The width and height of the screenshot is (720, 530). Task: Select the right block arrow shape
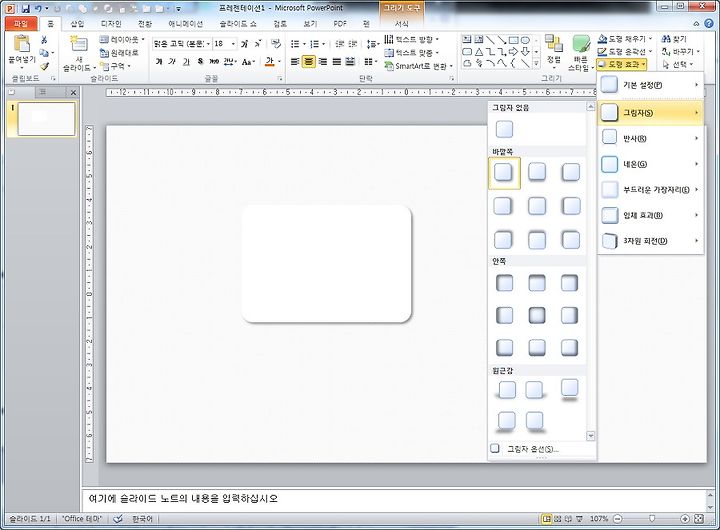coord(514,52)
